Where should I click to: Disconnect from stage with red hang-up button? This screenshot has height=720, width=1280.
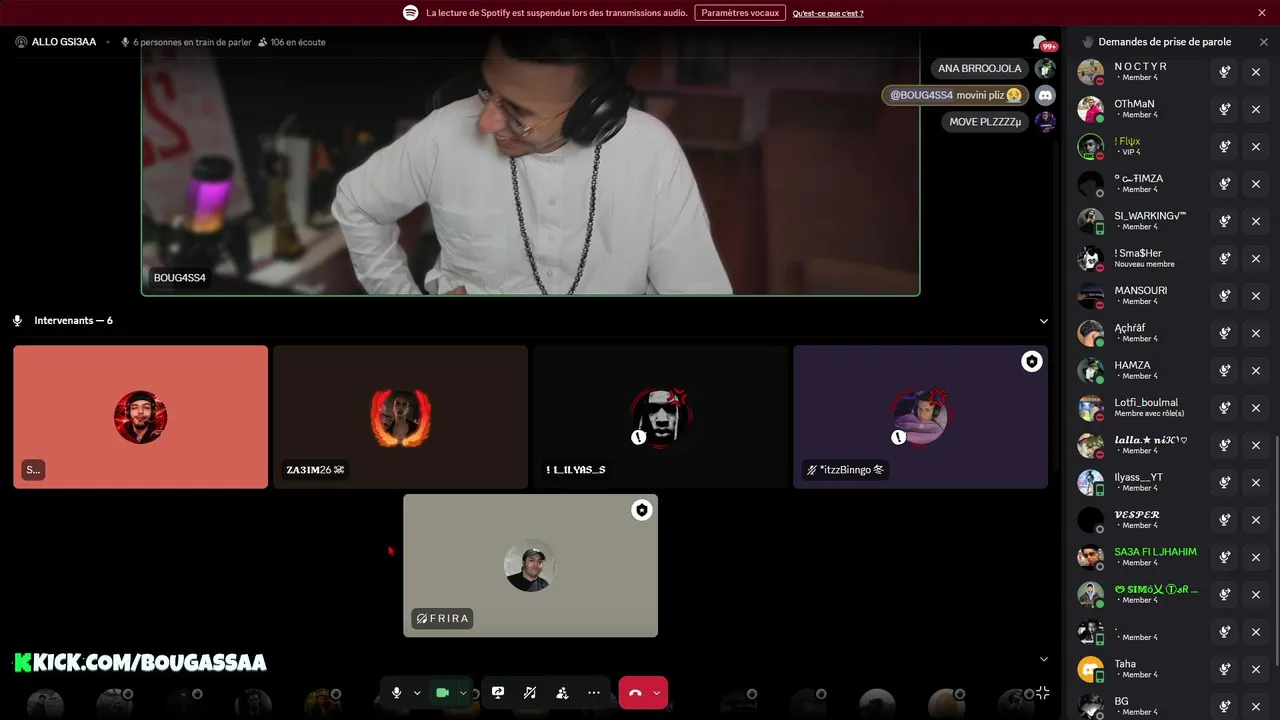point(635,693)
